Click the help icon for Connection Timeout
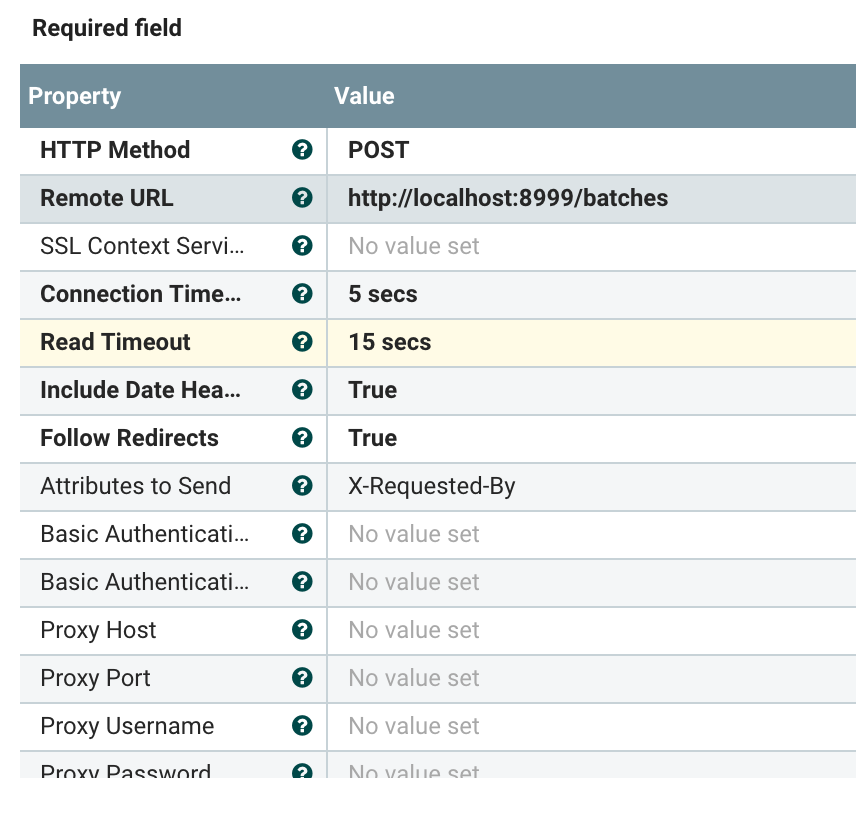This screenshot has width=856, height=832. point(302,294)
